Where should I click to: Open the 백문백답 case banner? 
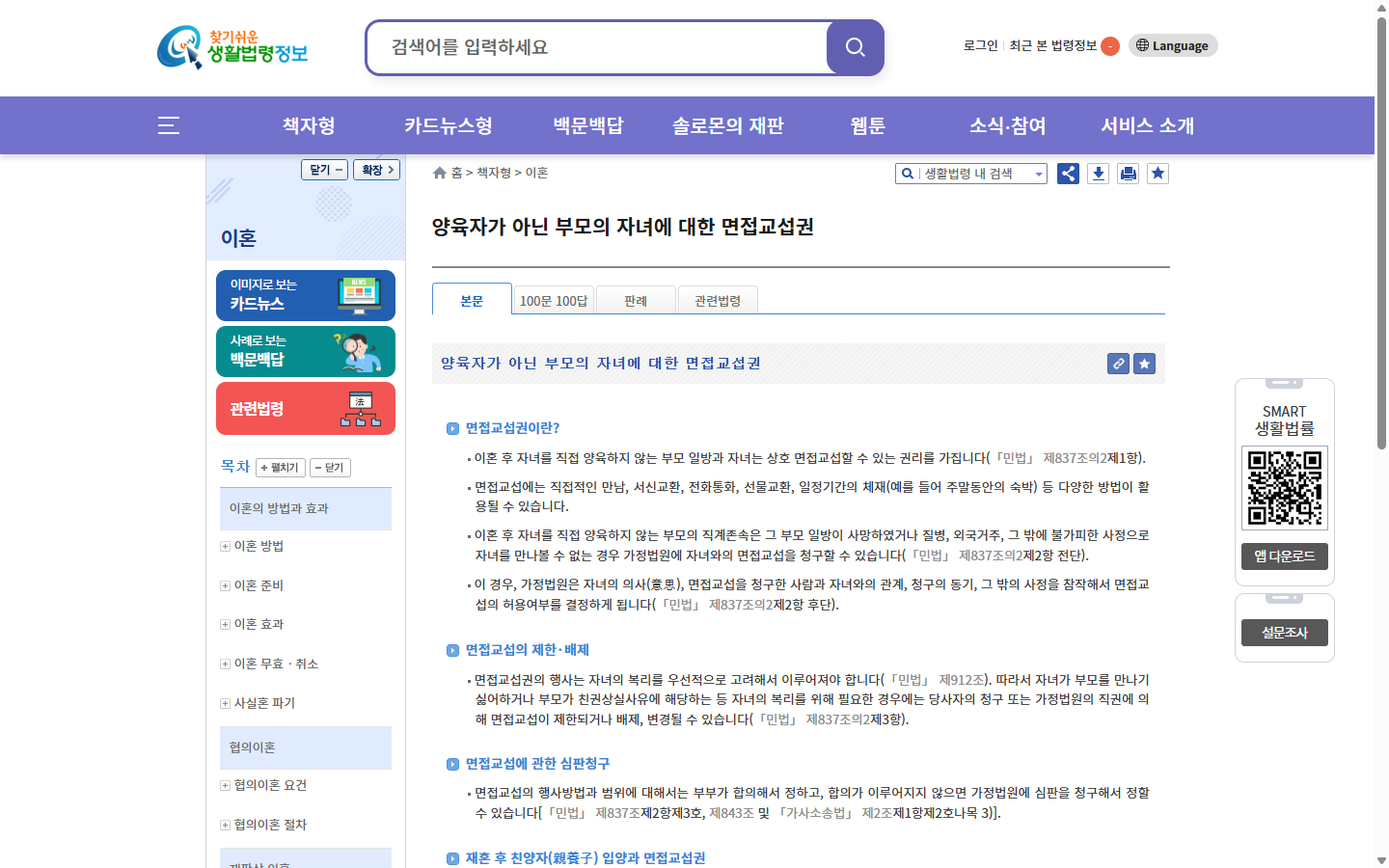point(306,351)
